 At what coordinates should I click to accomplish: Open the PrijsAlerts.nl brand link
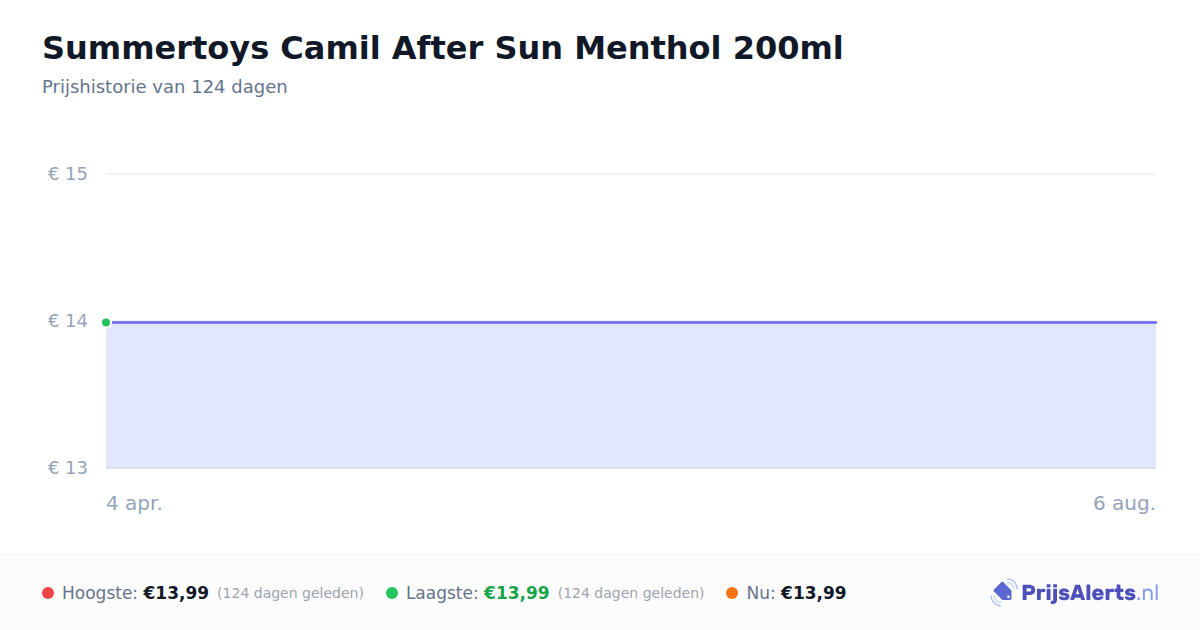(x=1075, y=593)
